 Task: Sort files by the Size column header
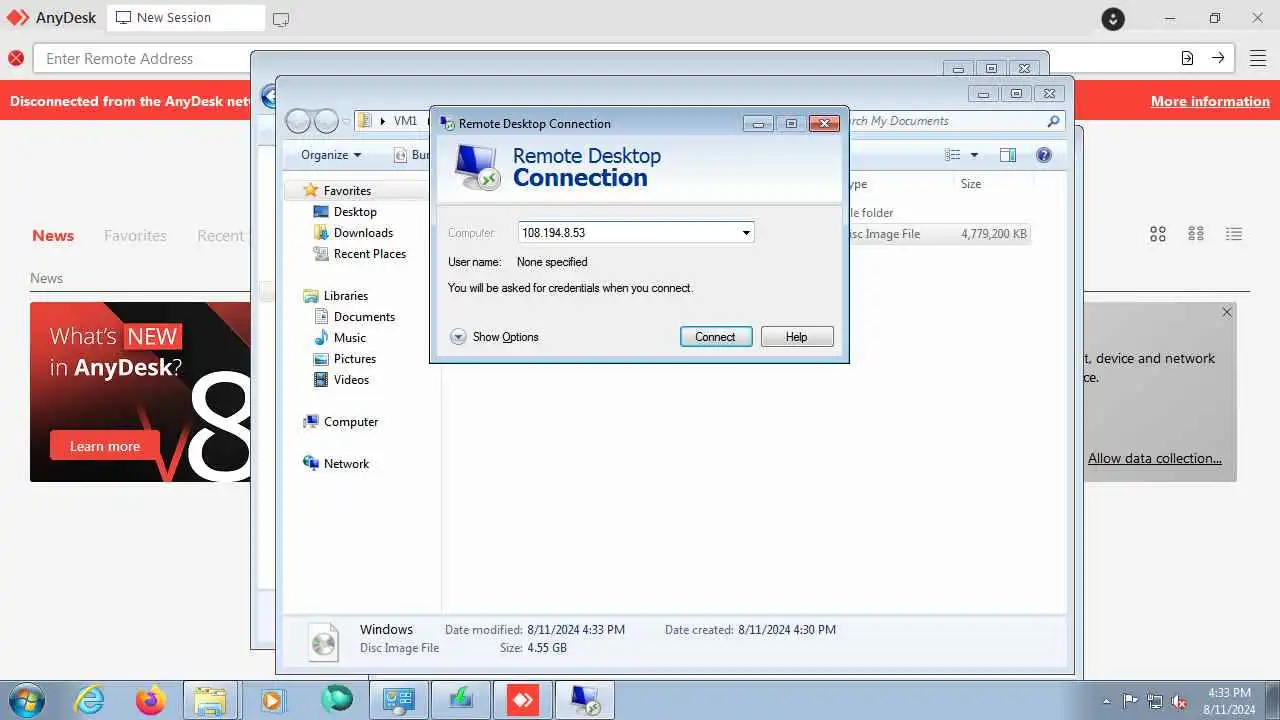(971, 184)
